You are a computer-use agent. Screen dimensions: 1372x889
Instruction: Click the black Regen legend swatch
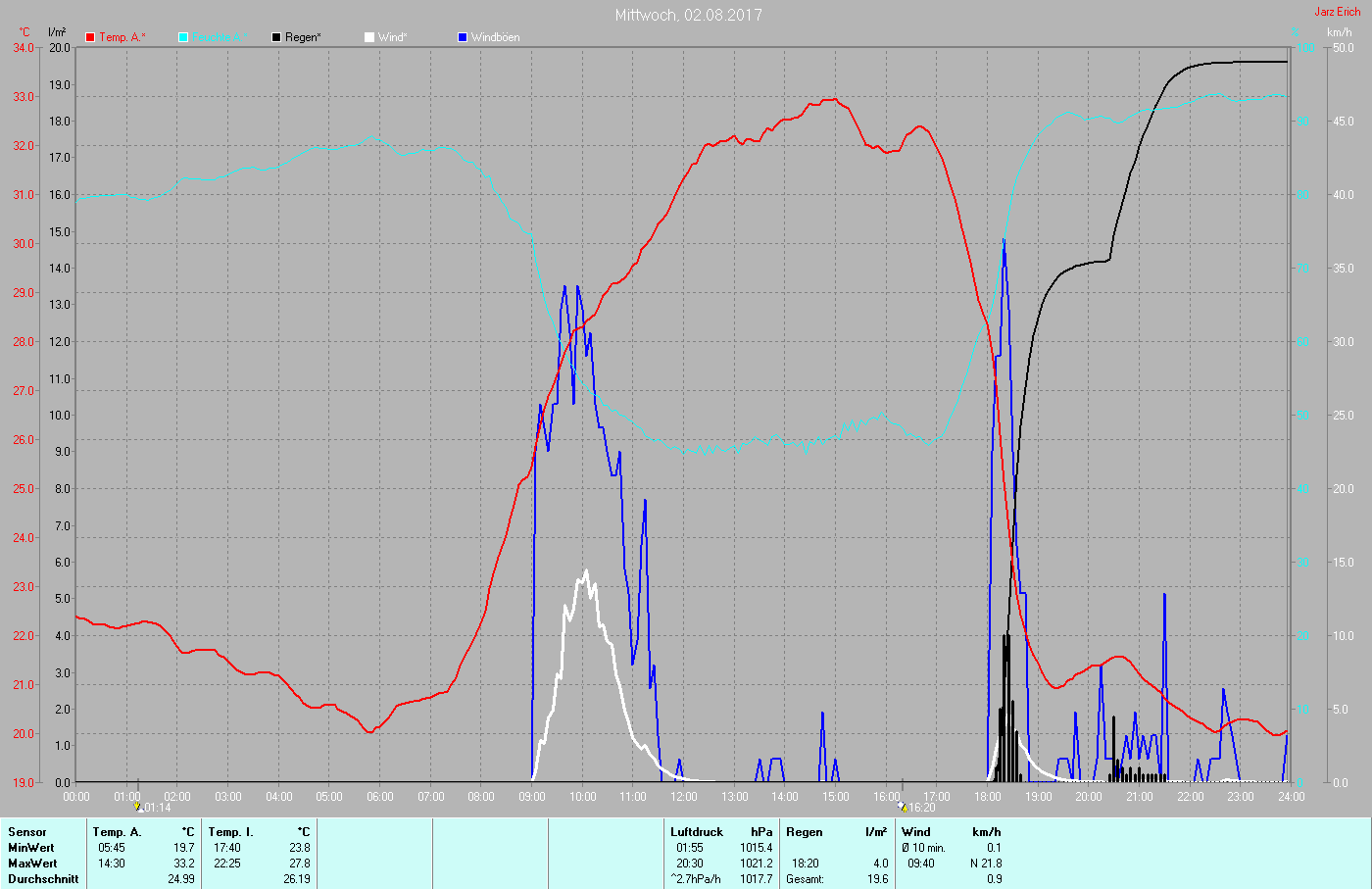pyautogui.click(x=276, y=37)
